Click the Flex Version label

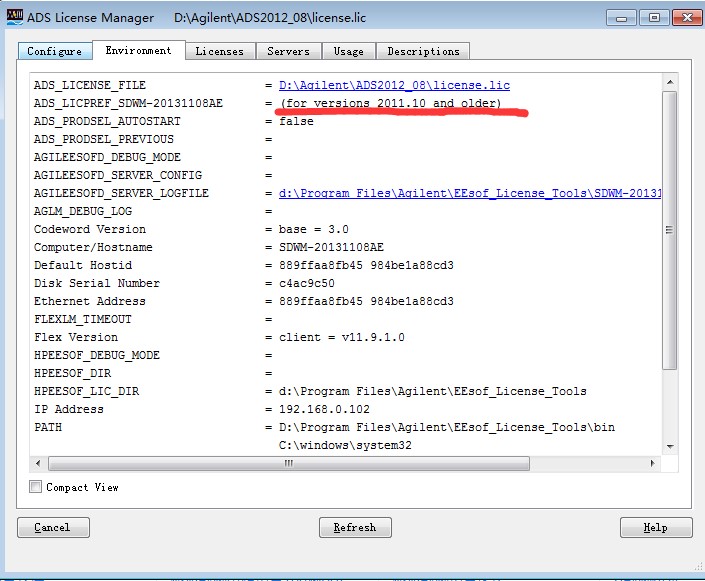tap(76, 337)
